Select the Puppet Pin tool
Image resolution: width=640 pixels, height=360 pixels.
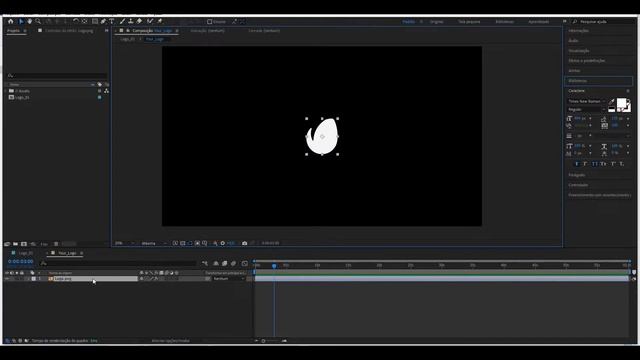point(160,21)
